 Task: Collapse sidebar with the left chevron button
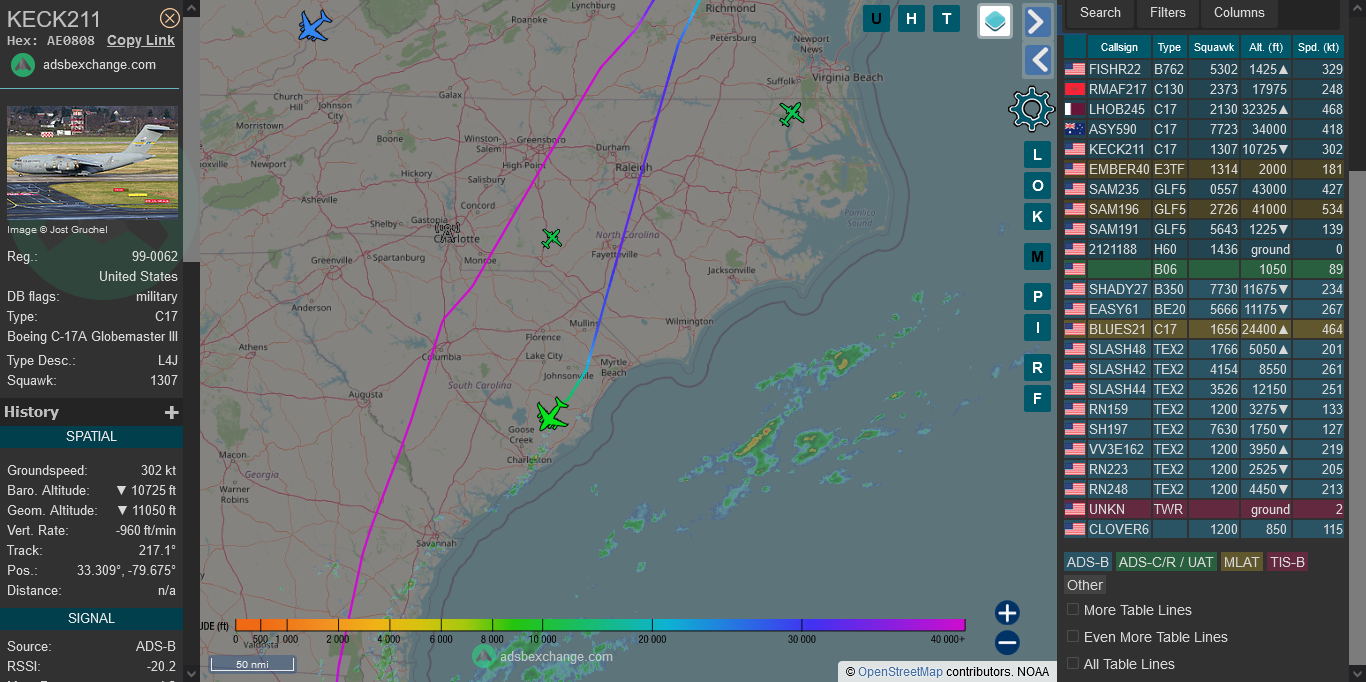pos(1037,61)
